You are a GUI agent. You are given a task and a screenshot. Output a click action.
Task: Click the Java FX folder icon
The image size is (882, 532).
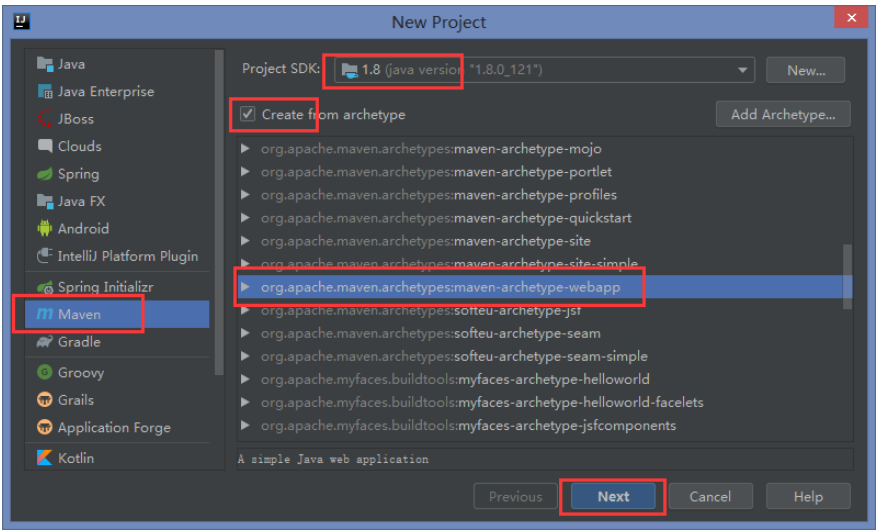44,201
